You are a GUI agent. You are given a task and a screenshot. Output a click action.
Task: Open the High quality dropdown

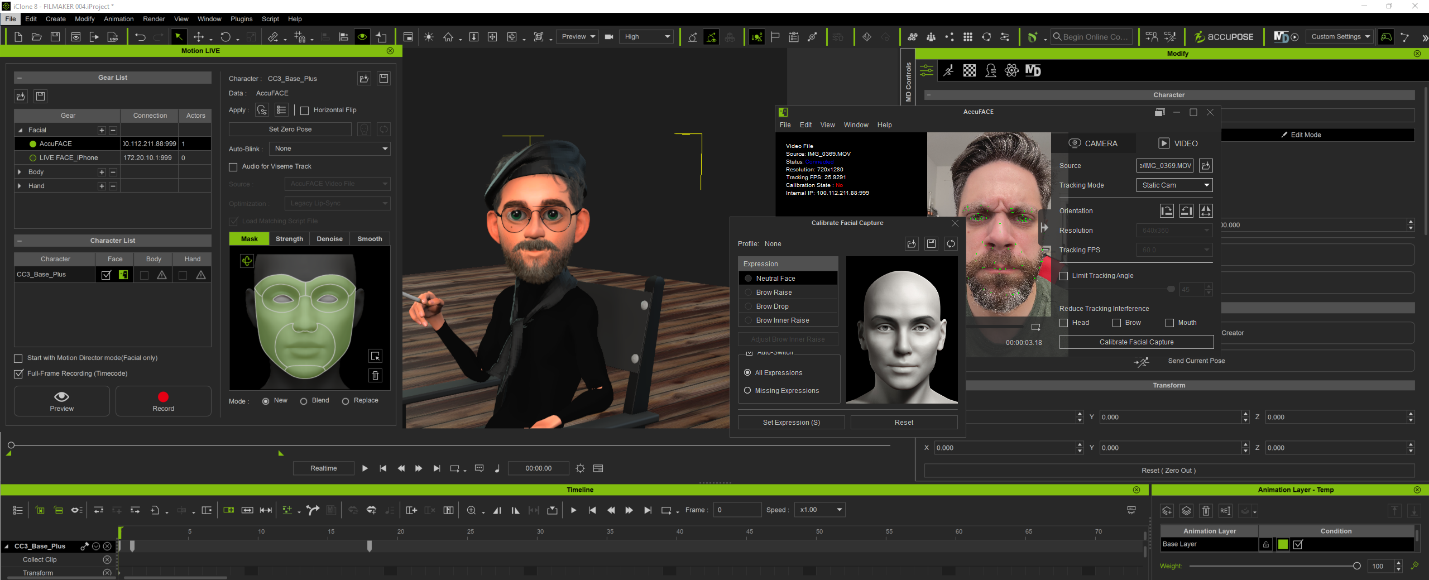(647, 36)
